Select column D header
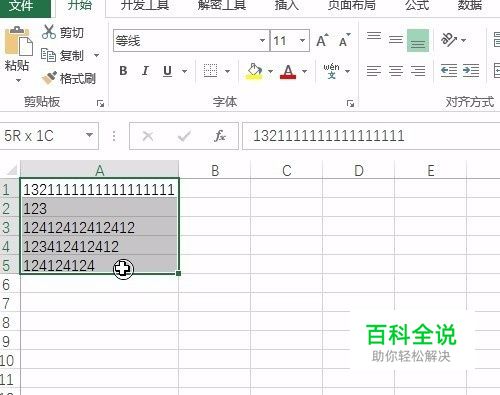Screen dimensions: 500x395 358,170
